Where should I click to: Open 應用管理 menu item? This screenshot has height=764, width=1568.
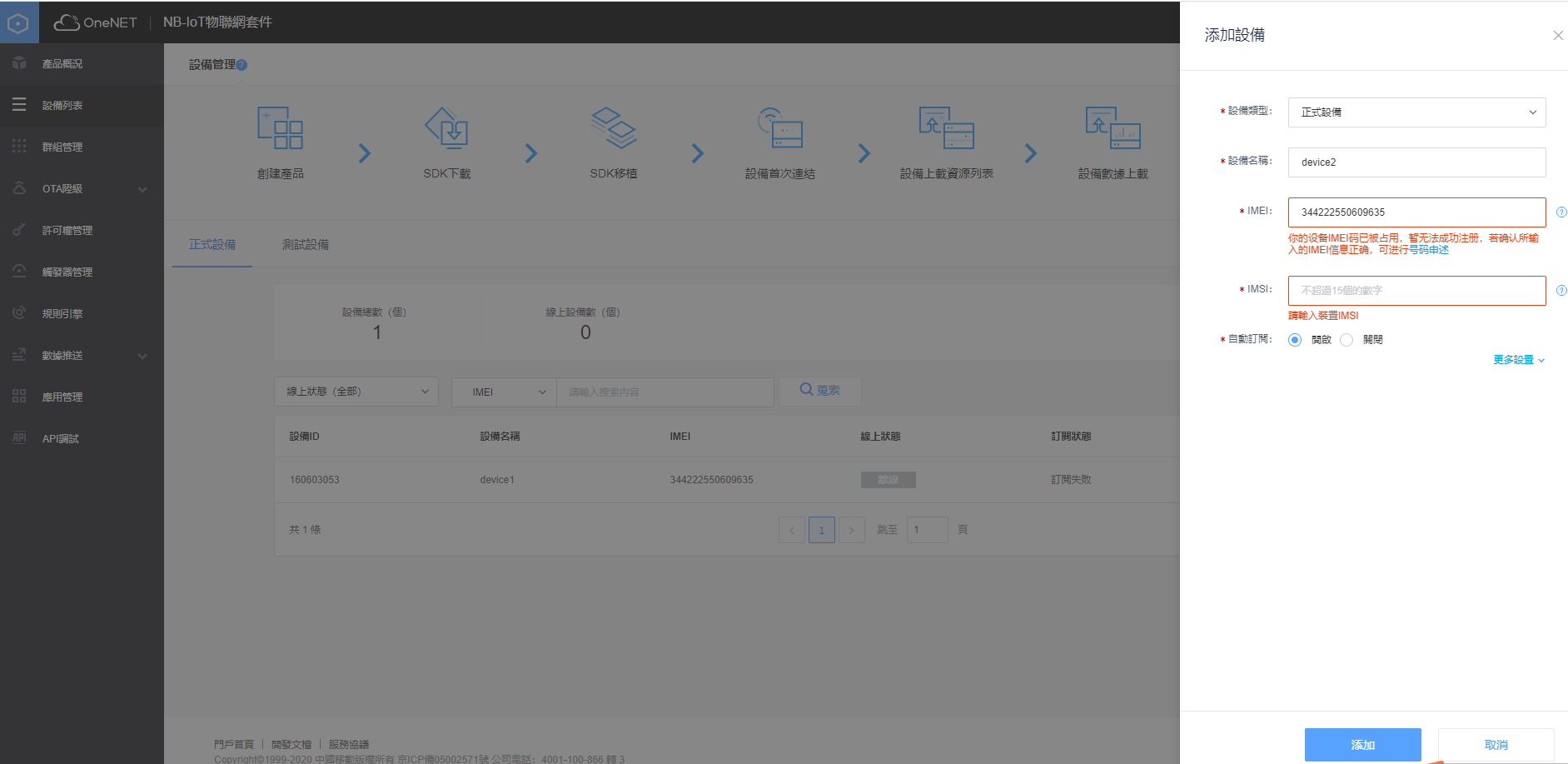[x=82, y=397]
